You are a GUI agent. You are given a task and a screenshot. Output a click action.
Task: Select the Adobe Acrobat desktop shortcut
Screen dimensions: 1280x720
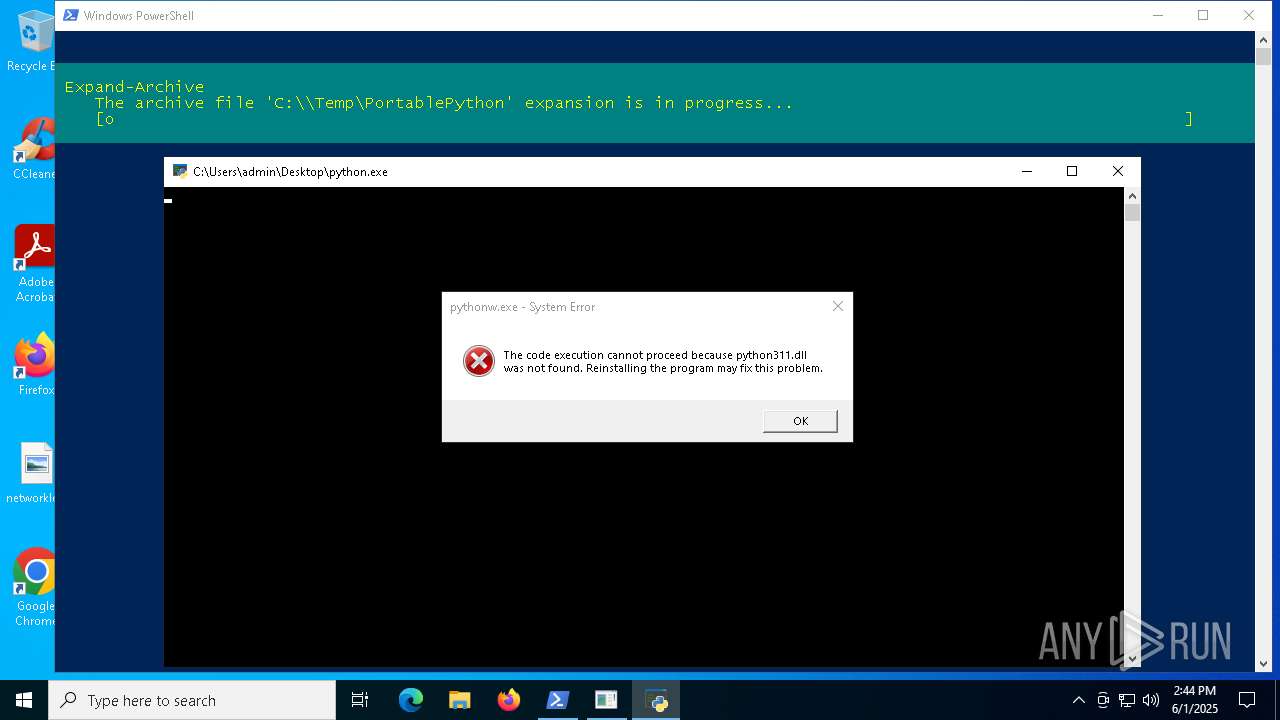pyautogui.click(x=33, y=263)
